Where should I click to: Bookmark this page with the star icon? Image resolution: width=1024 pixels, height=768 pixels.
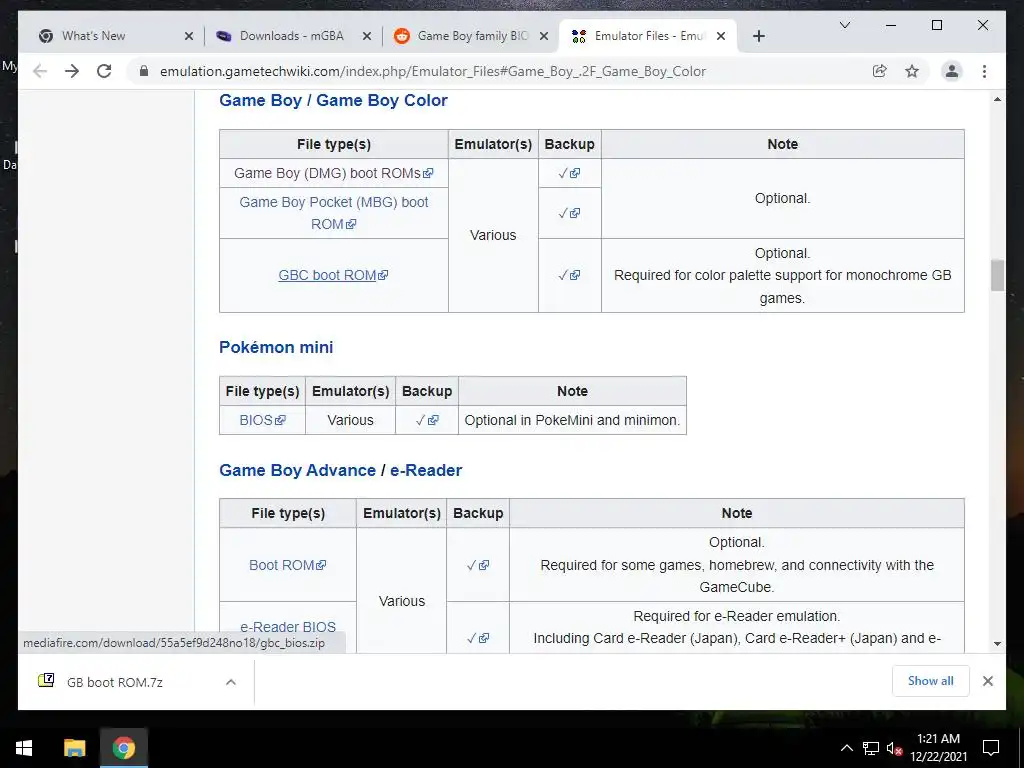(x=912, y=71)
